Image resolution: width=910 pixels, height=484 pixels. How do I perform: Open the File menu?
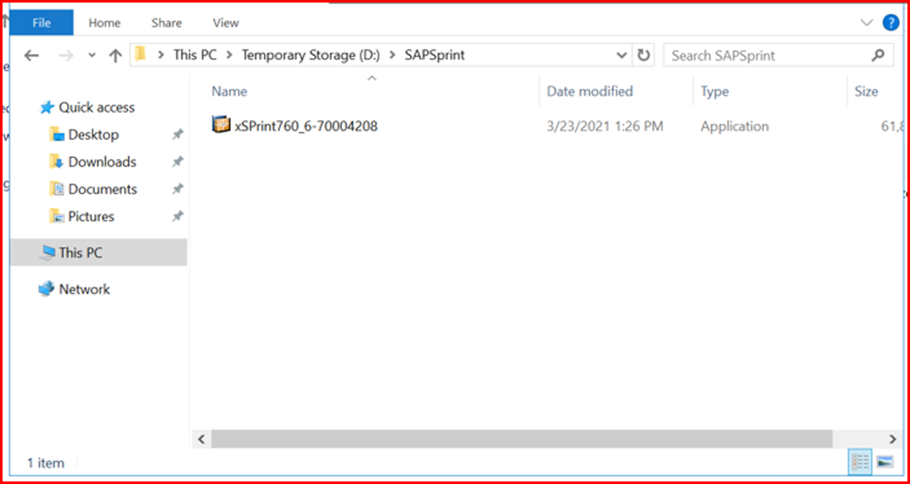click(x=42, y=23)
